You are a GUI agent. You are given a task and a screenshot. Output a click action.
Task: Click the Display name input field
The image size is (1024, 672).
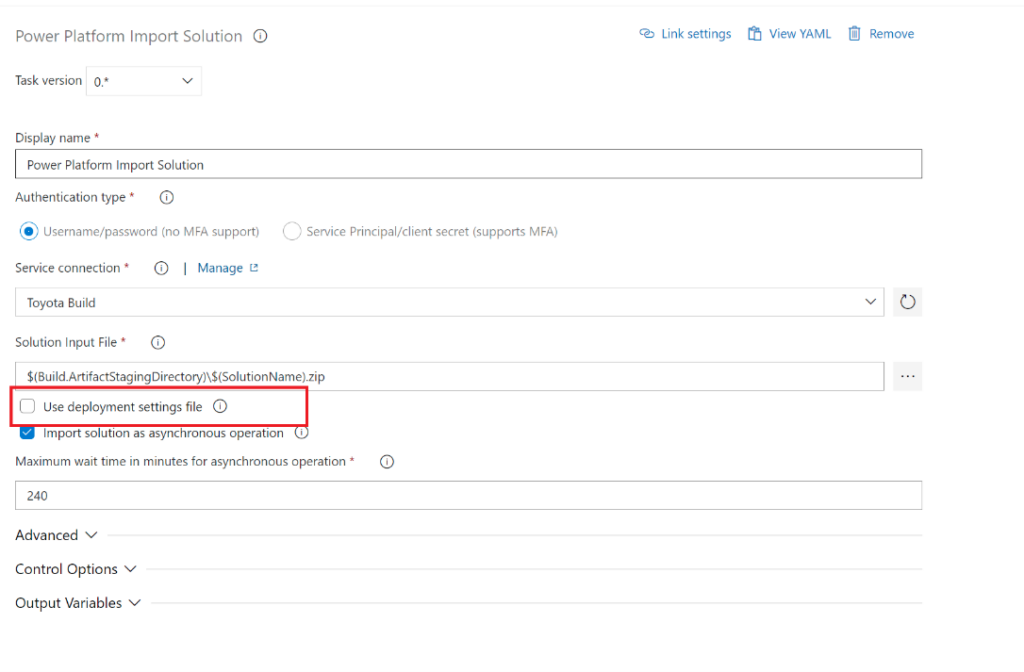tap(468, 164)
